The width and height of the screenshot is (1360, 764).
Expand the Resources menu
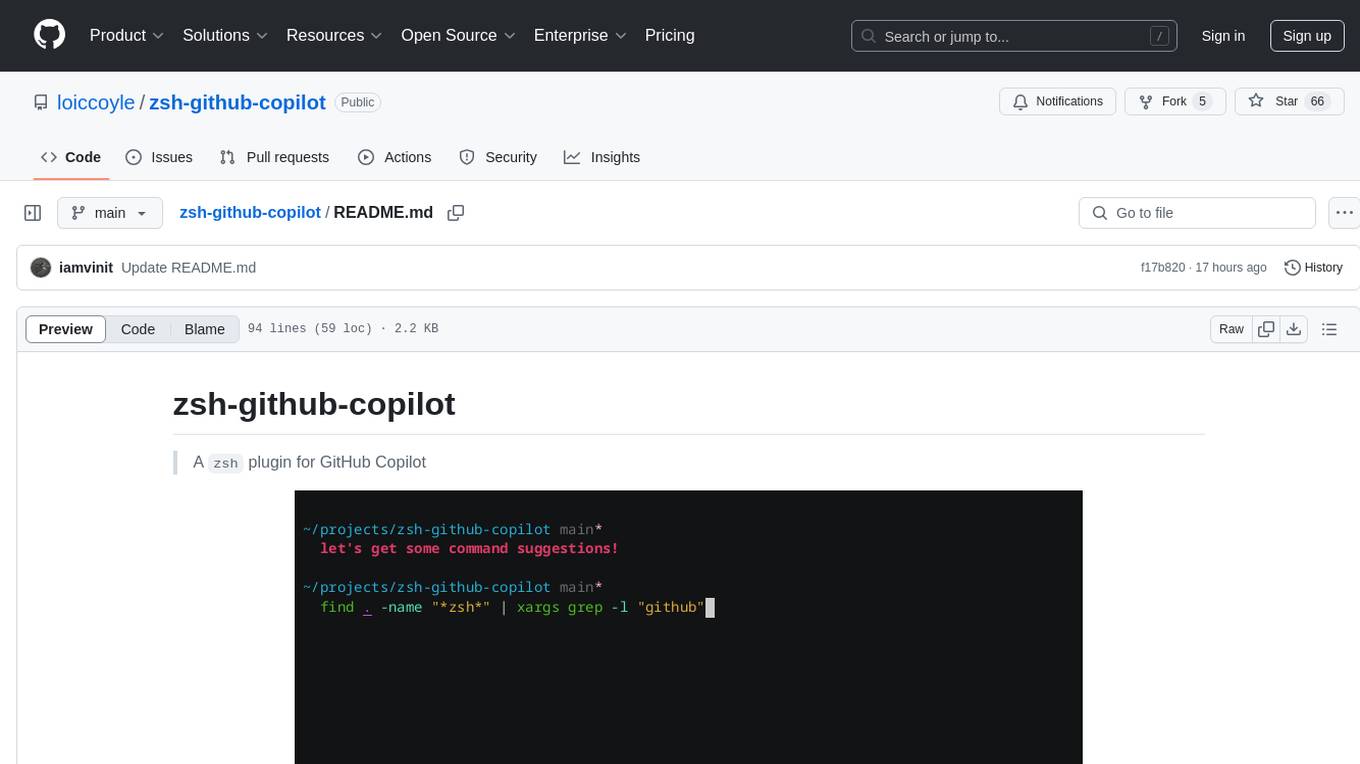pyautogui.click(x=334, y=35)
